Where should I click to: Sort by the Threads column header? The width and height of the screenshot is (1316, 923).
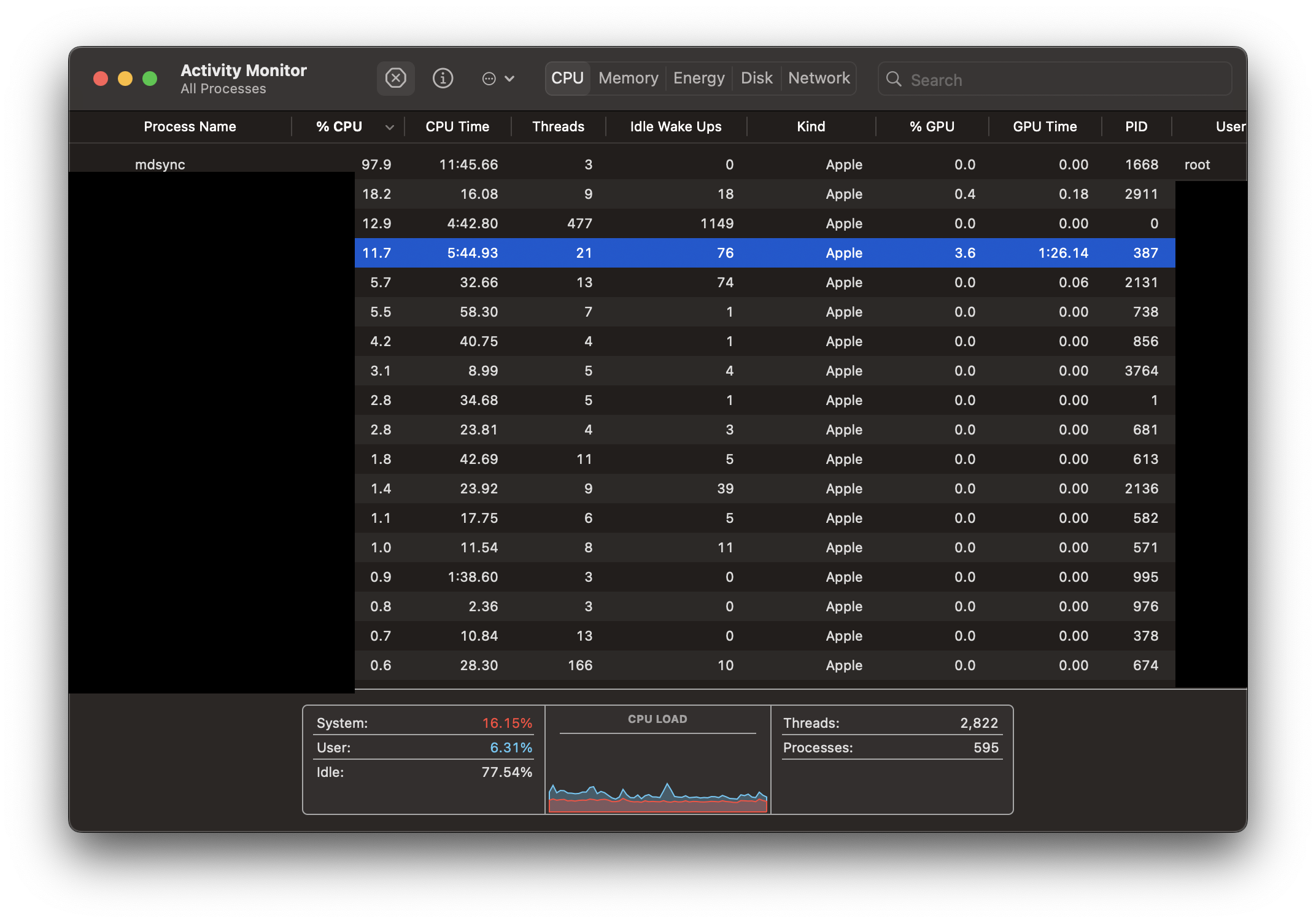tap(558, 127)
